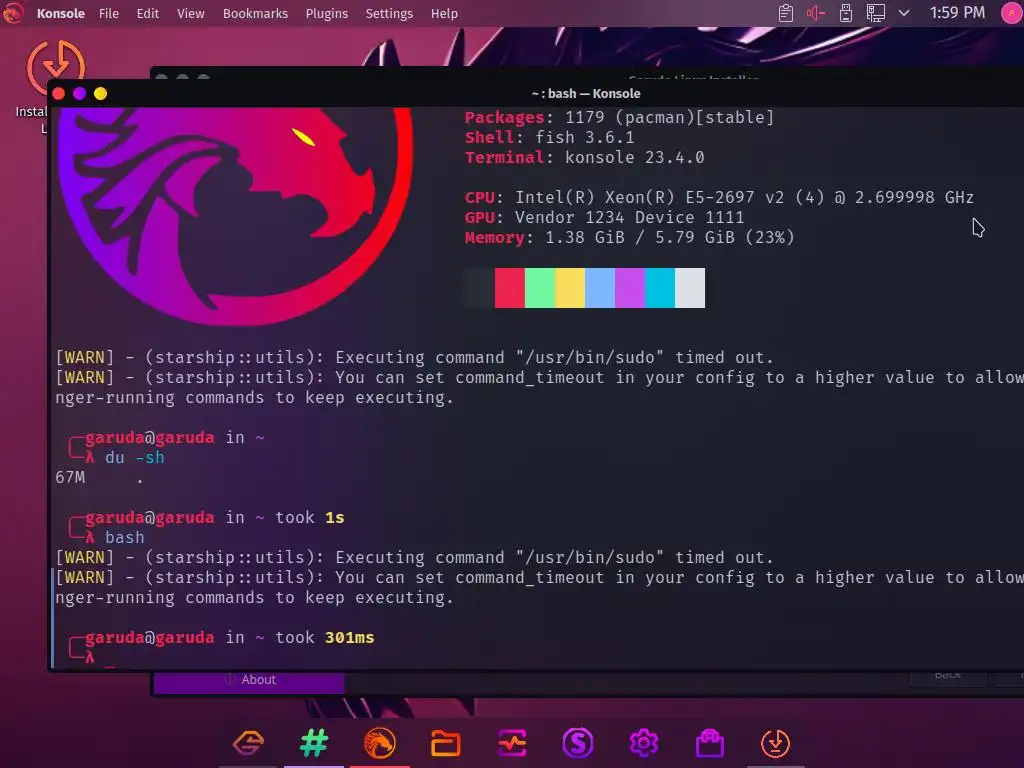Click the 'took 301ms' prompt text
Image resolution: width=1024 pixels, height=768 pixels.
325,637
